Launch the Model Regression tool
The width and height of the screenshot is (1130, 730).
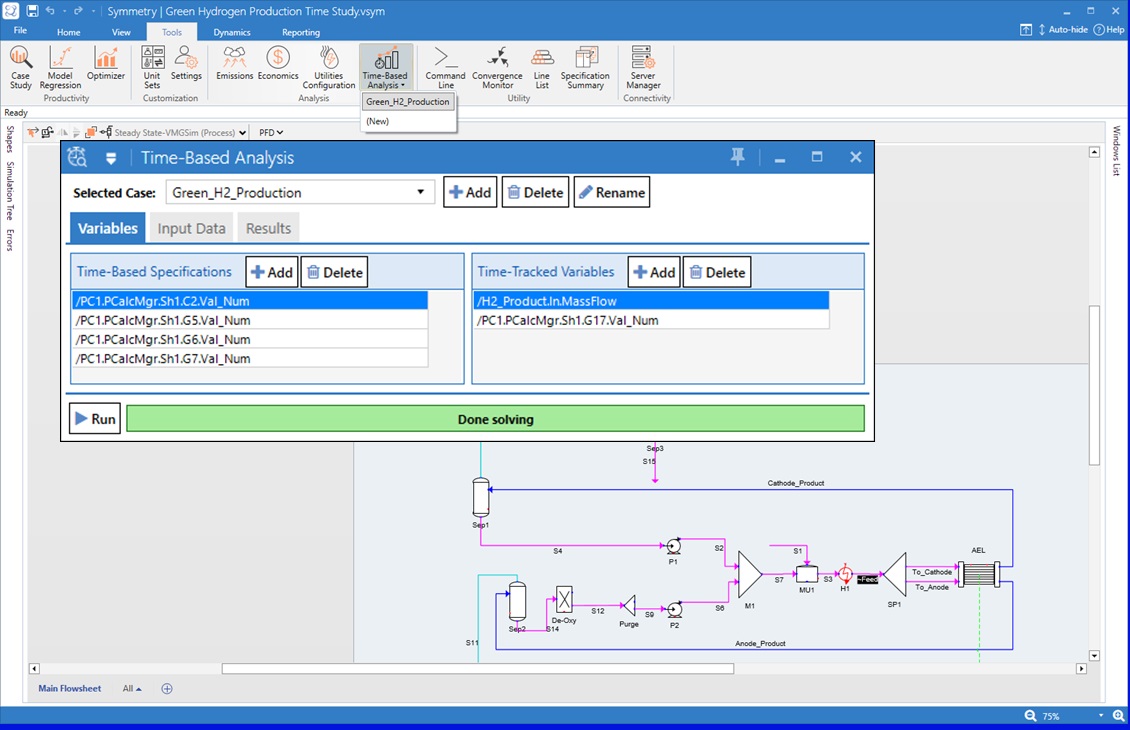click(x=60, y=66)
